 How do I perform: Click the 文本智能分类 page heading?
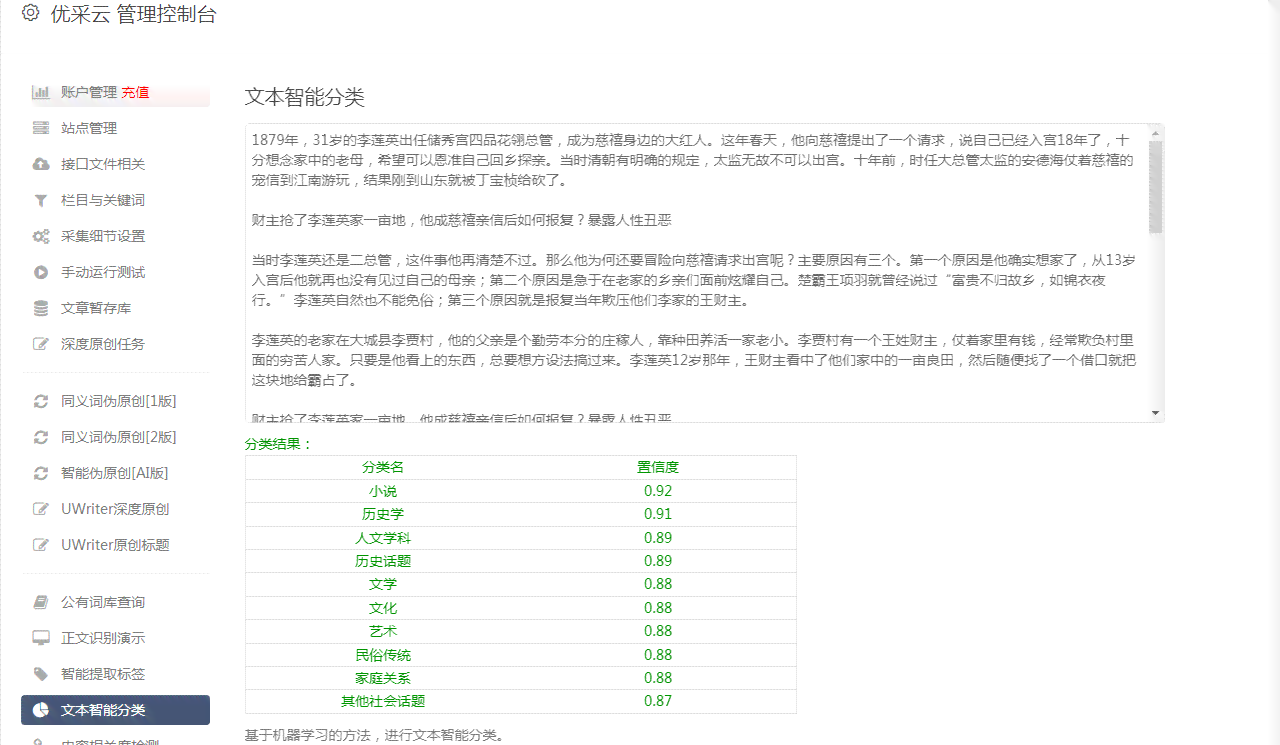[x=305, y=97]
